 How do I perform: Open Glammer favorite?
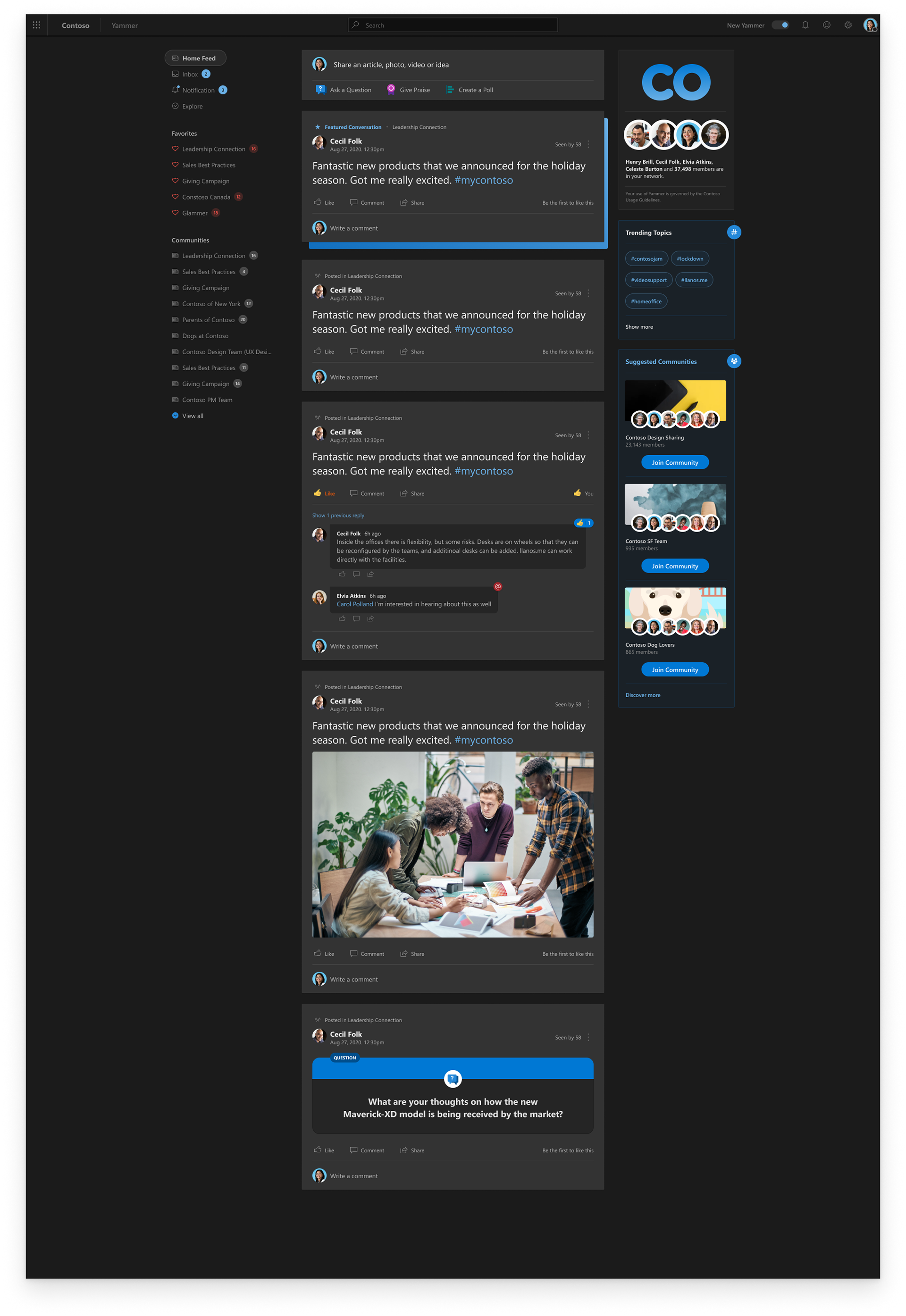[x=195, y=213]
